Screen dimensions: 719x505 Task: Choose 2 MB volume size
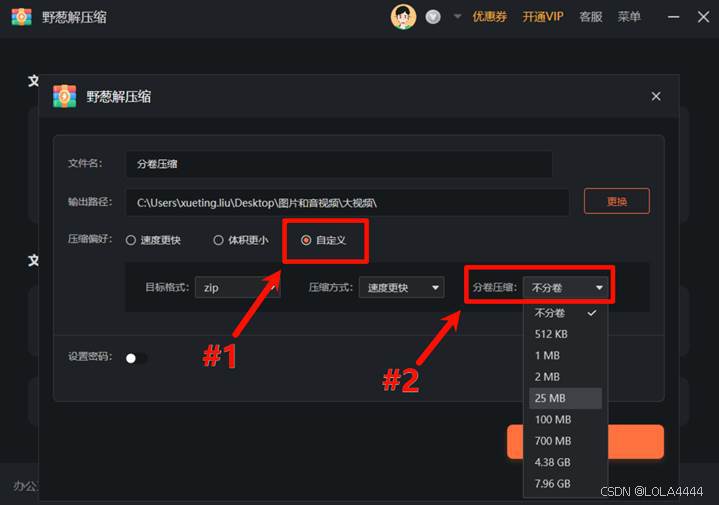coord(565,377)
